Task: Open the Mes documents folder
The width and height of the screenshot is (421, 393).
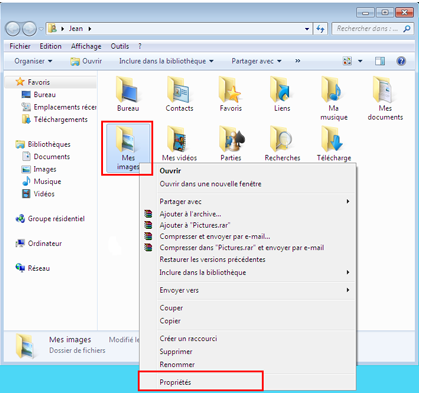Action: click(x=385, y=98)
